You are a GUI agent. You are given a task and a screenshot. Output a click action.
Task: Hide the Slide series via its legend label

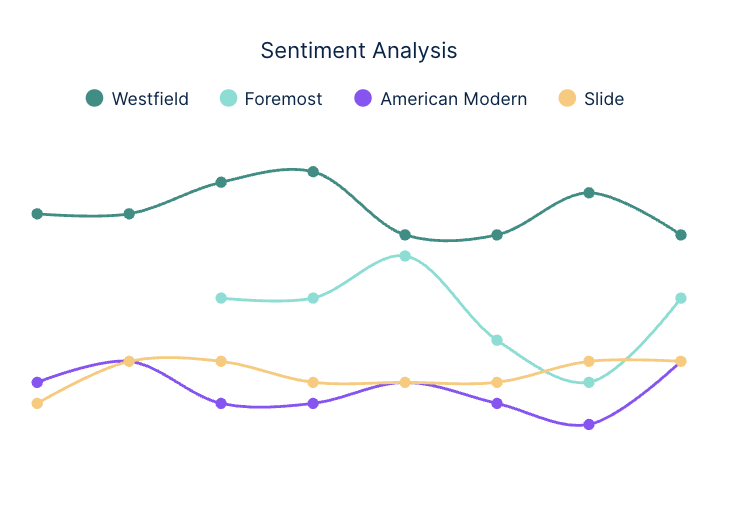[604, 99]
